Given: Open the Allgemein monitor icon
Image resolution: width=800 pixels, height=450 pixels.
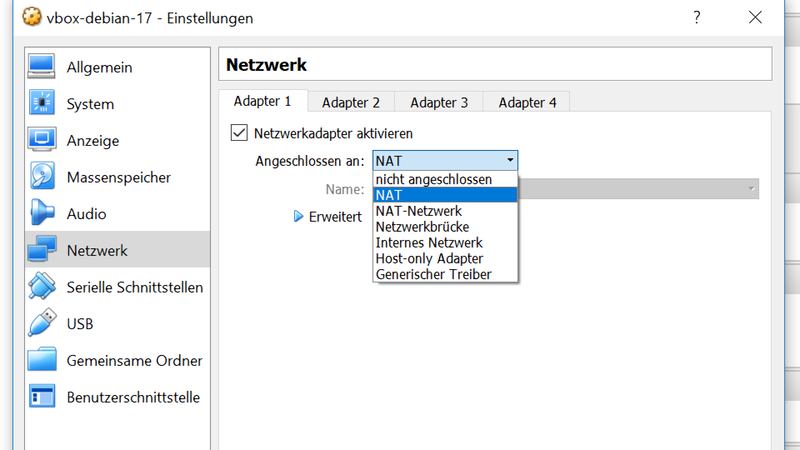Looking at the screenshot, I should 41,67.
